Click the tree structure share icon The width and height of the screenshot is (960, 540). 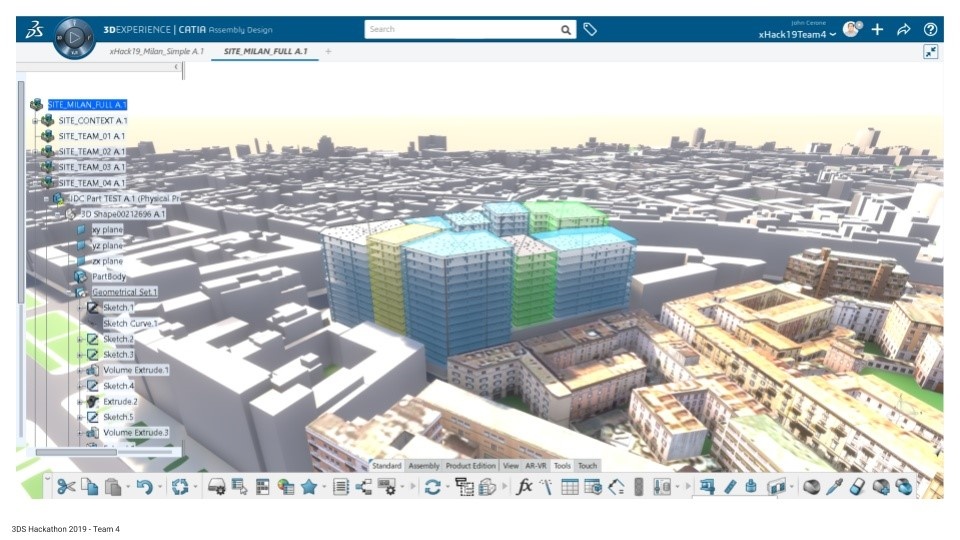[x=364, y=487]
